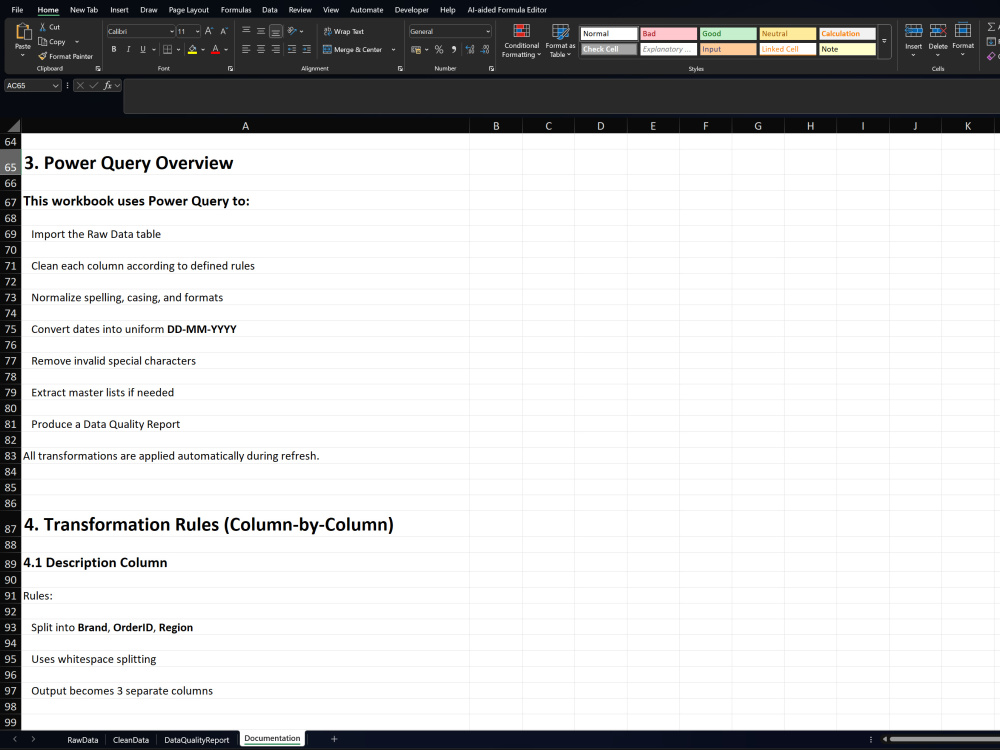Apply yellow fill color to cell

coord(192,49)
